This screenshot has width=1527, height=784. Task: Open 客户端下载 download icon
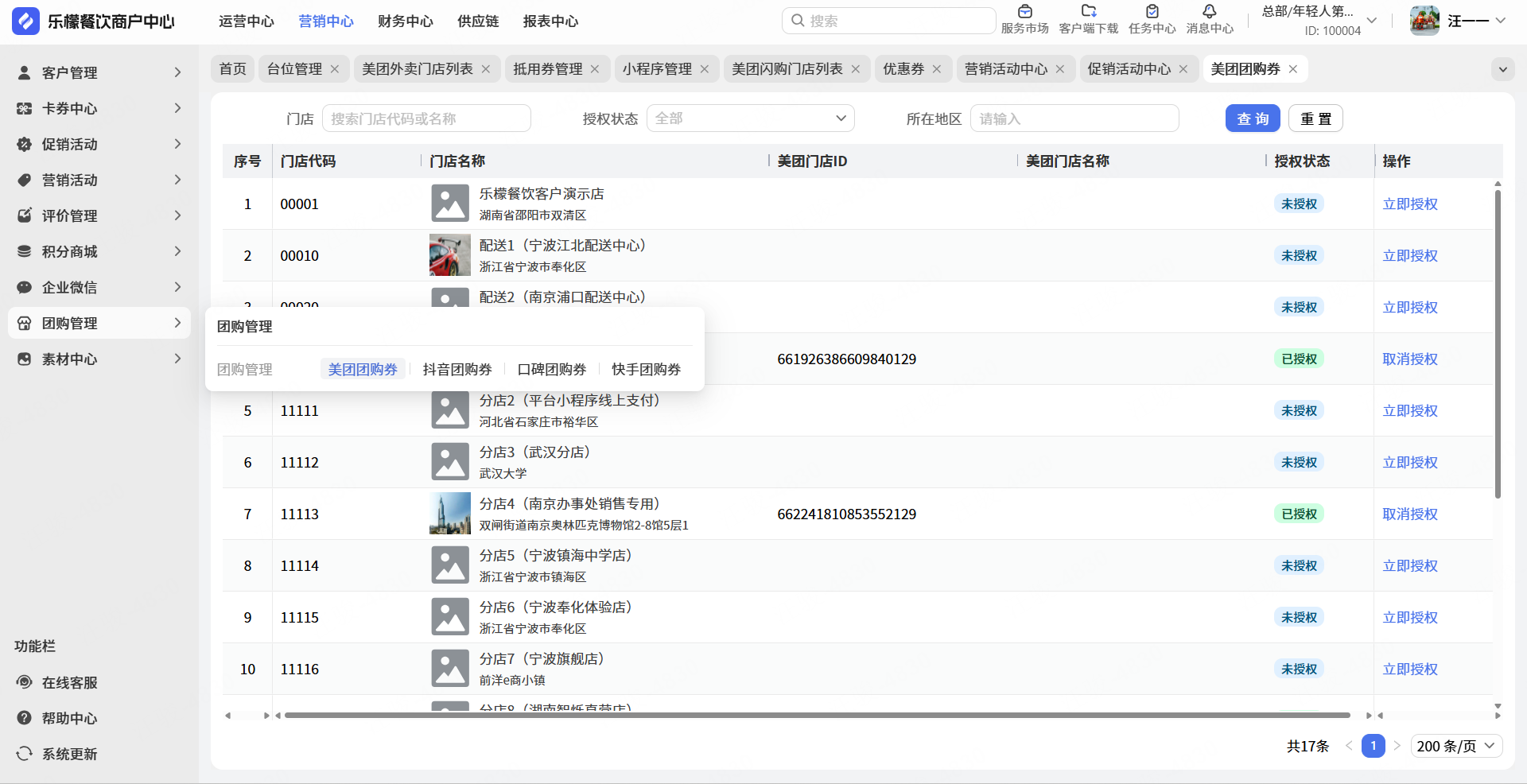pos(1089,11)
